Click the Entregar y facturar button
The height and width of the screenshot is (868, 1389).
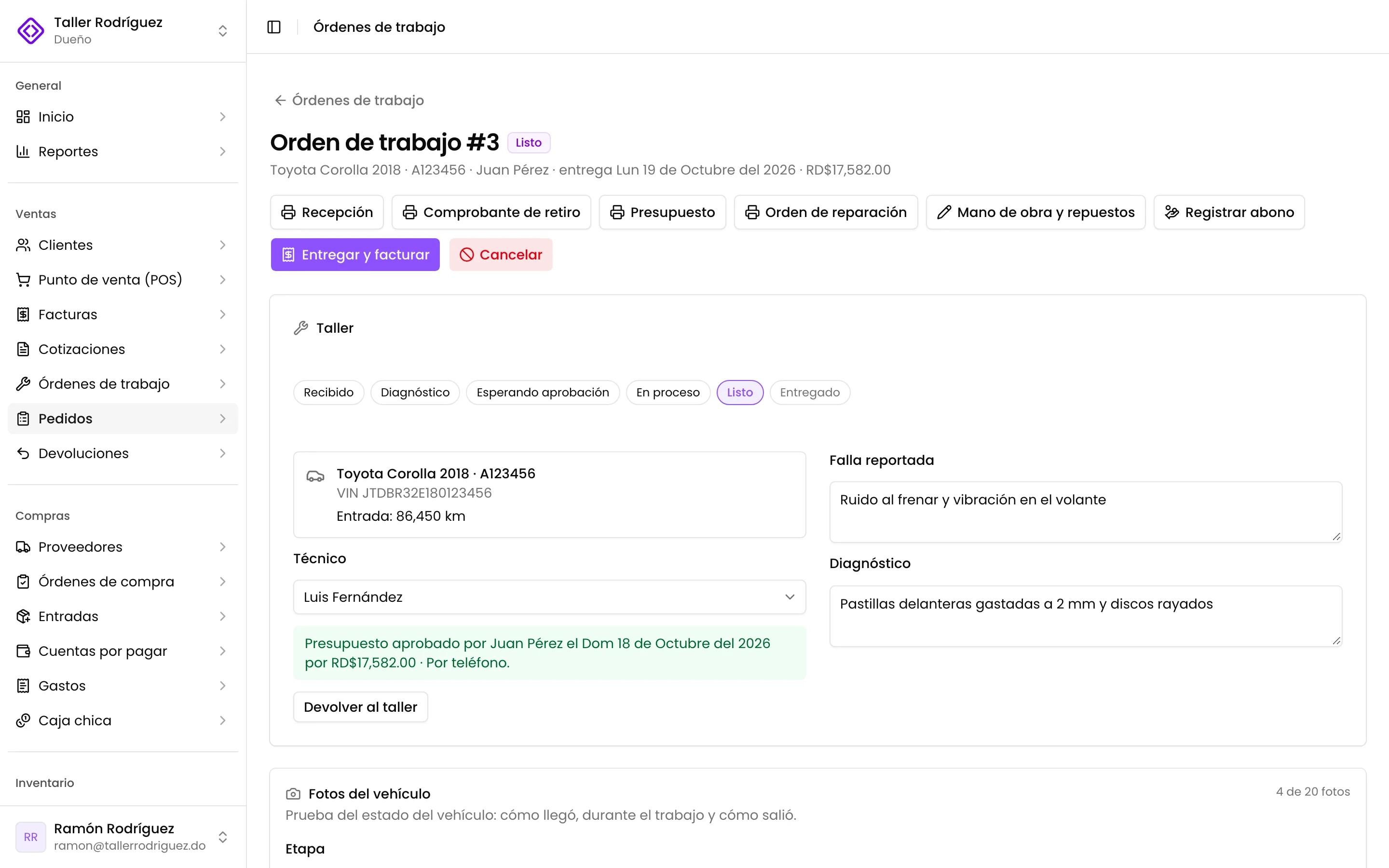[355, 255]
